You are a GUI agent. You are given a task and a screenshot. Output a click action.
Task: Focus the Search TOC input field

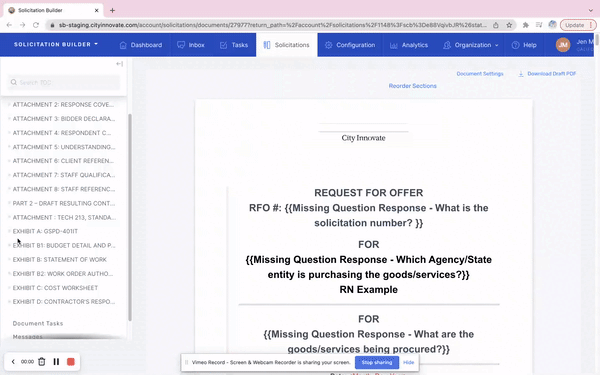click(64, 82)
